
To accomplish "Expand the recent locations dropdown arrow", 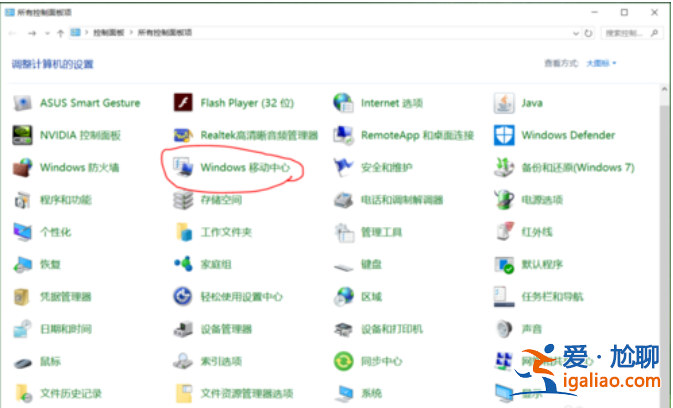I will point(47,33).
